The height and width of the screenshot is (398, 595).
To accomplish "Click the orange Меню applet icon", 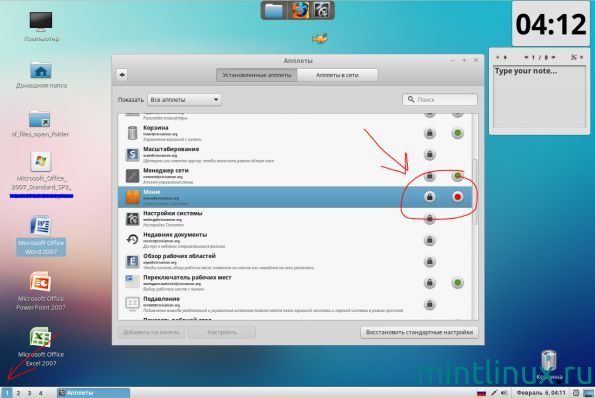I will click(x=132, y=197).
